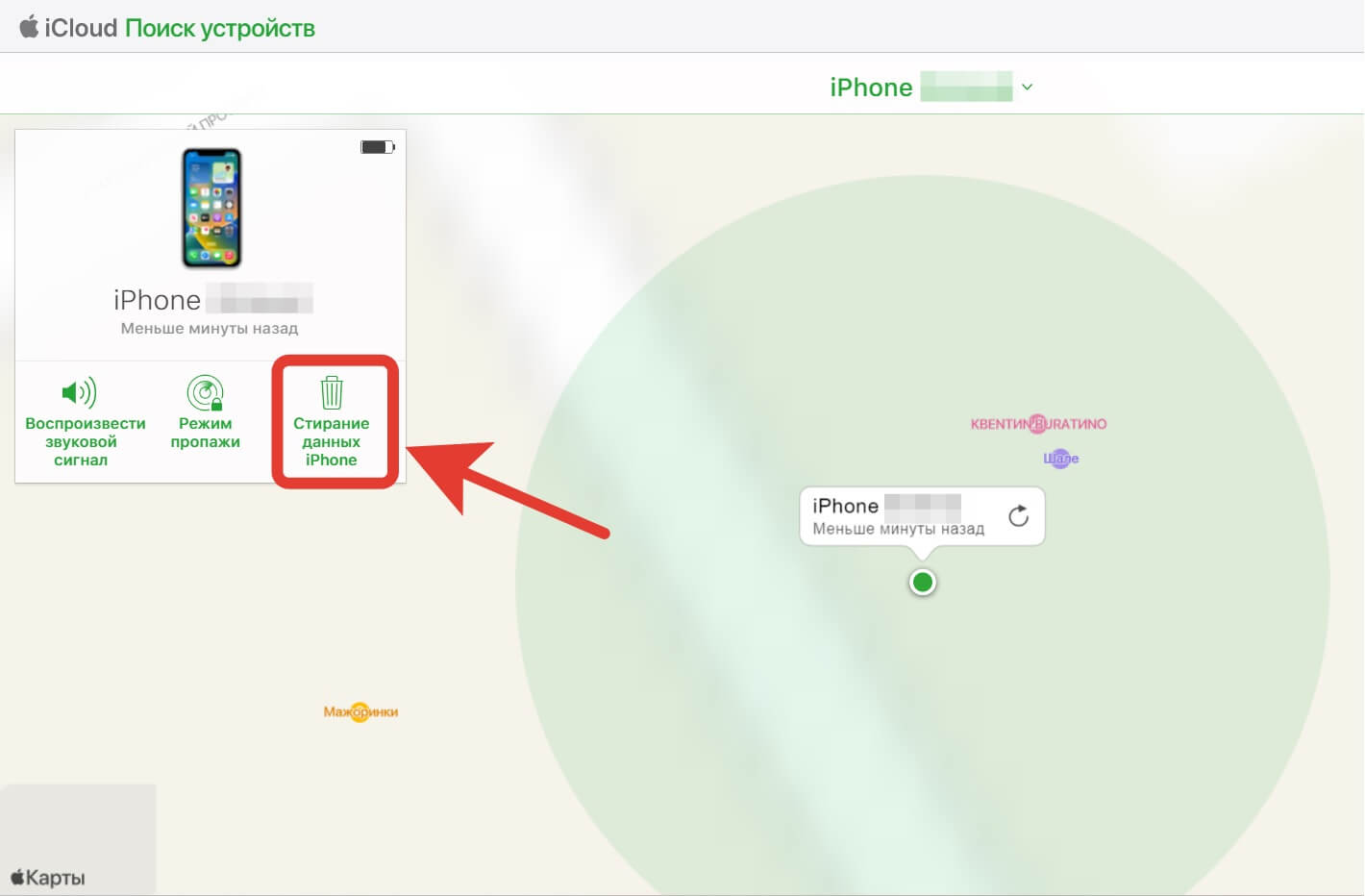
Task: Open the Apple Карты attribution link
Action: pyautogui.click(x=48, y=878)
